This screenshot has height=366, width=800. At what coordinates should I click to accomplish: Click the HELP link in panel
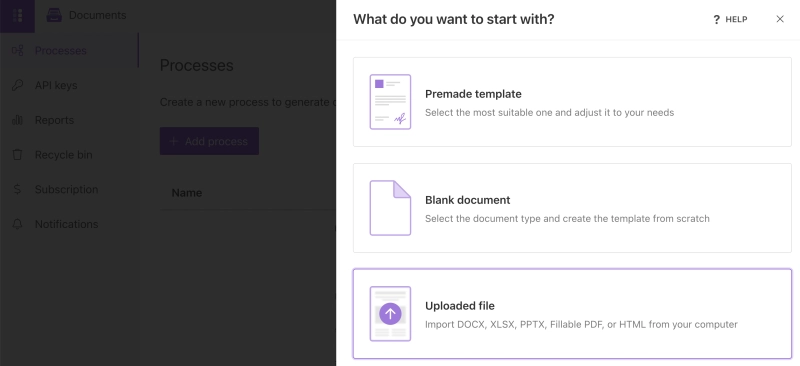coord(736,19)
